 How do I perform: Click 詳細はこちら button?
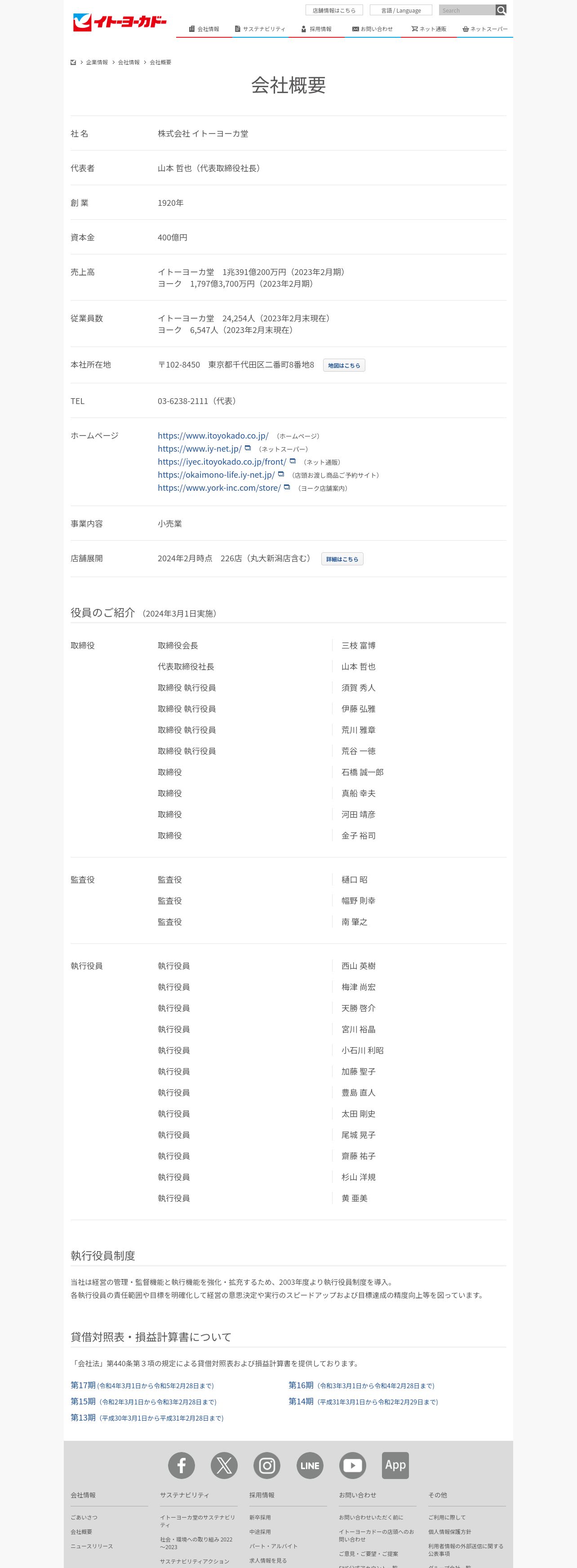coord(342,559)
